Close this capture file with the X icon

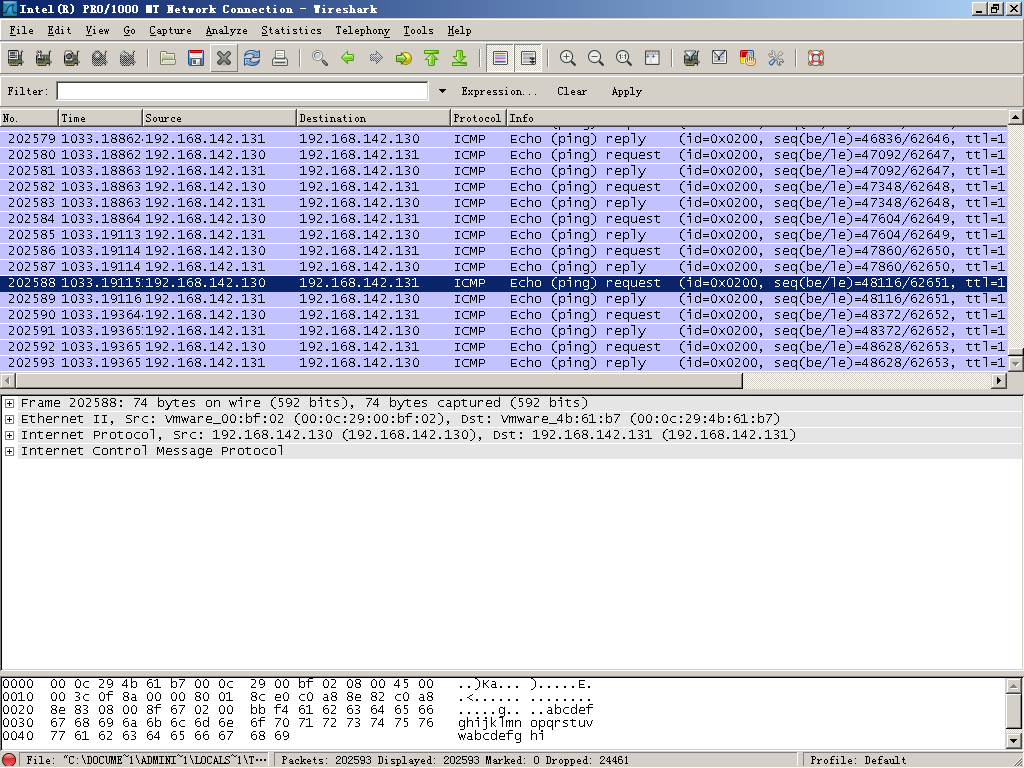(x=224, y=58)
